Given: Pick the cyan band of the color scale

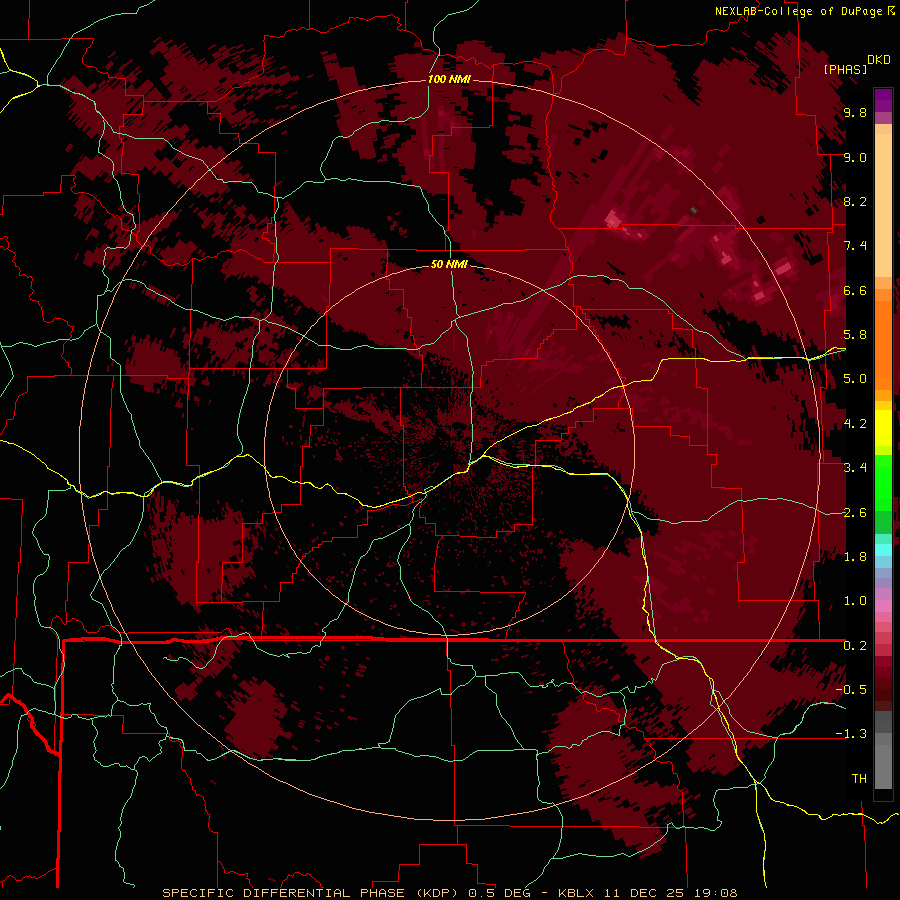Looking at the screenshot, I should tap(883, 550).
